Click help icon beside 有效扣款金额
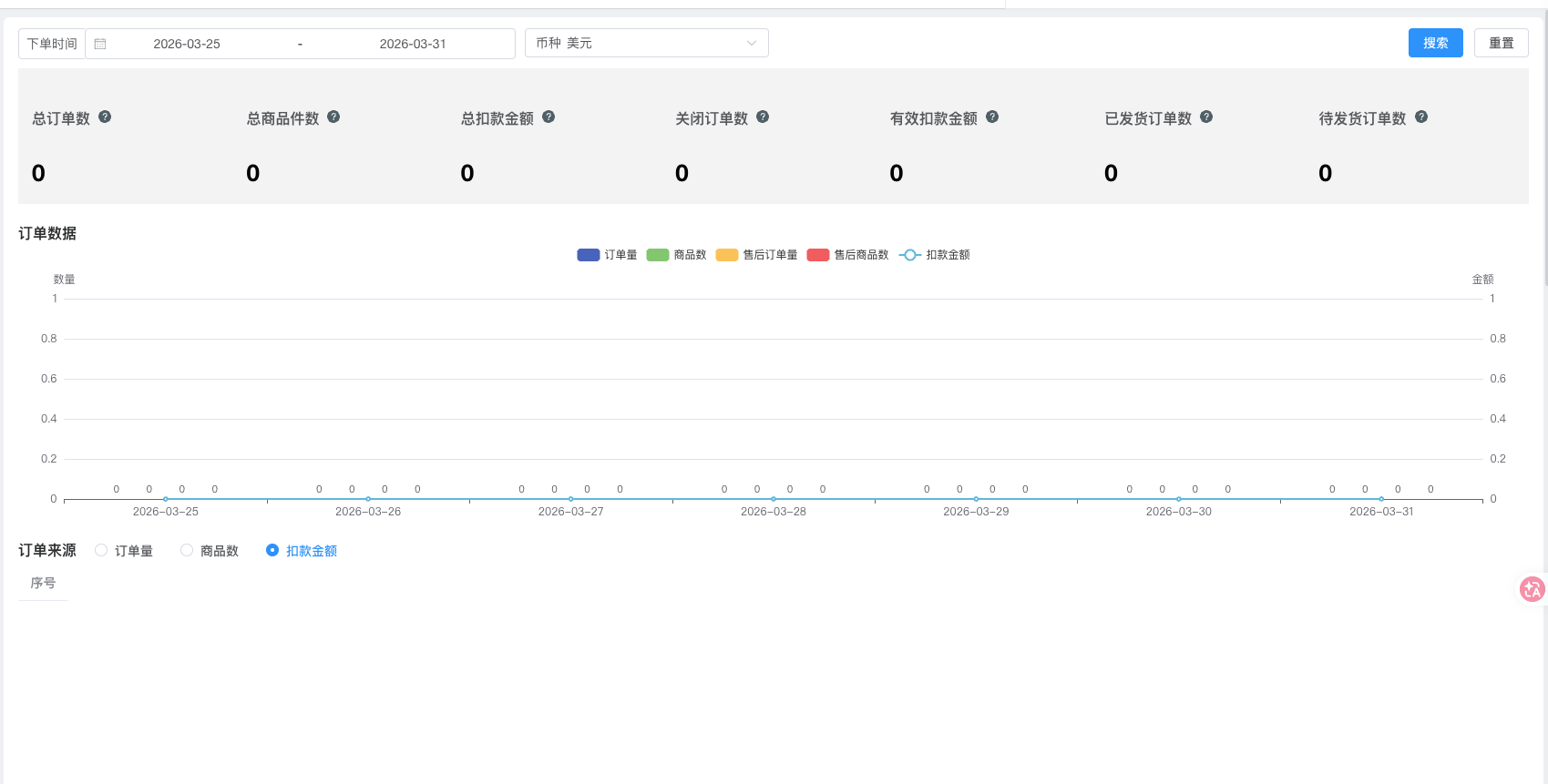 (992, 117)
